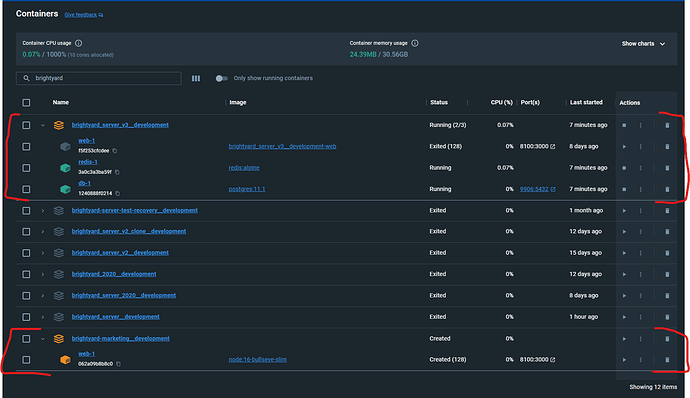Start the brightyard_2020__development stack
690x398 pixels.
624,274
